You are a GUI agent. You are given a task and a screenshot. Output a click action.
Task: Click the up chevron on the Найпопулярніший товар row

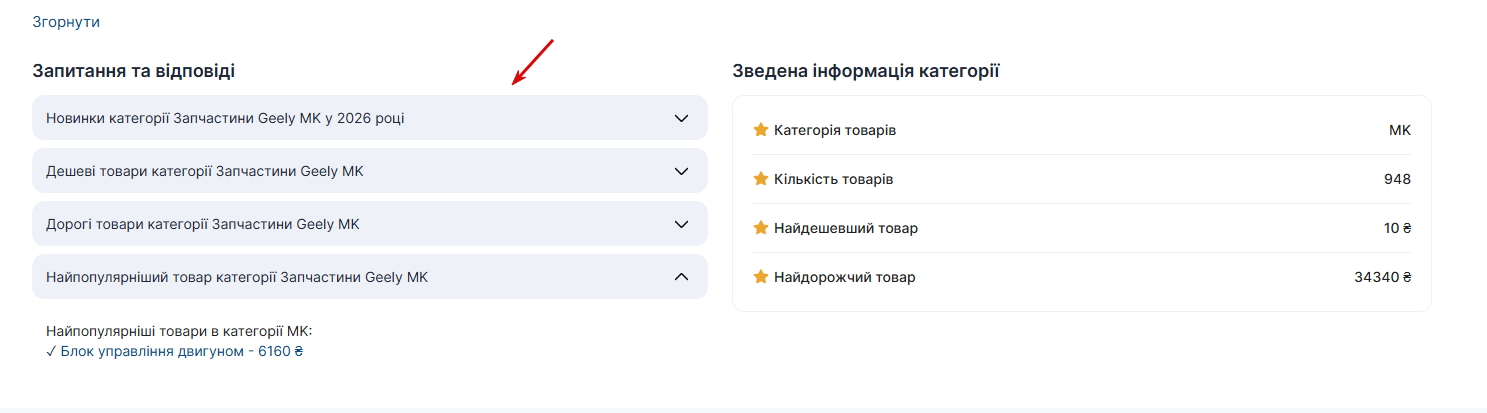(x=682, y=277)
